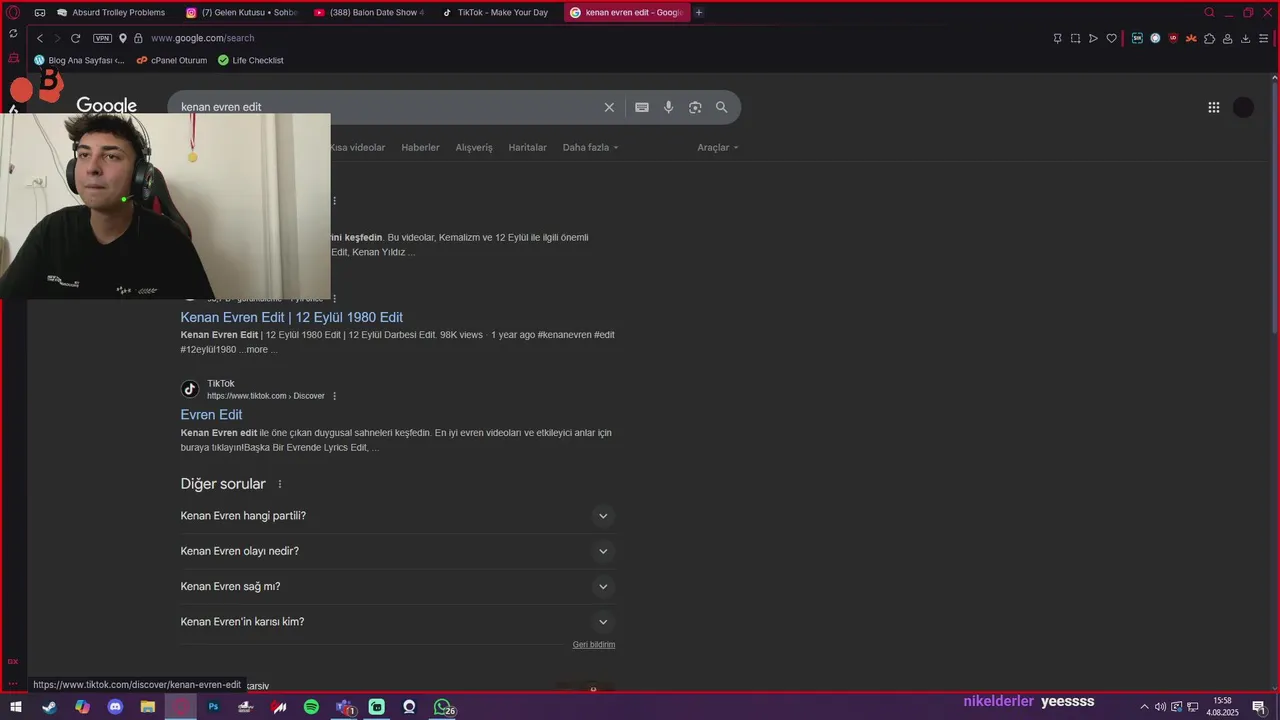Switch to TikTok Make Your Day tab
This screenshot has width=1280, height=720.
click(x=497, y=13)
